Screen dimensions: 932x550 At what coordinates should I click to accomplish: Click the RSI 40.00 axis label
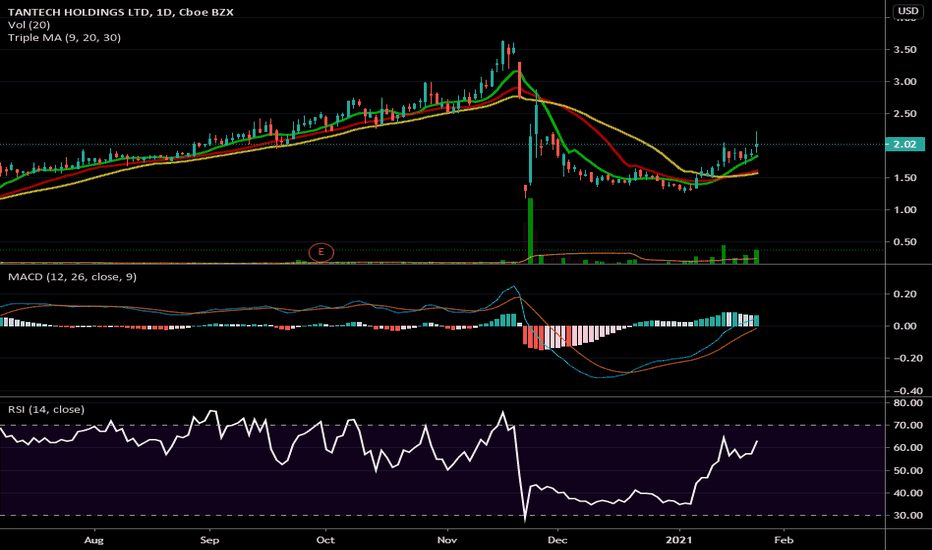tap(908, 493)
